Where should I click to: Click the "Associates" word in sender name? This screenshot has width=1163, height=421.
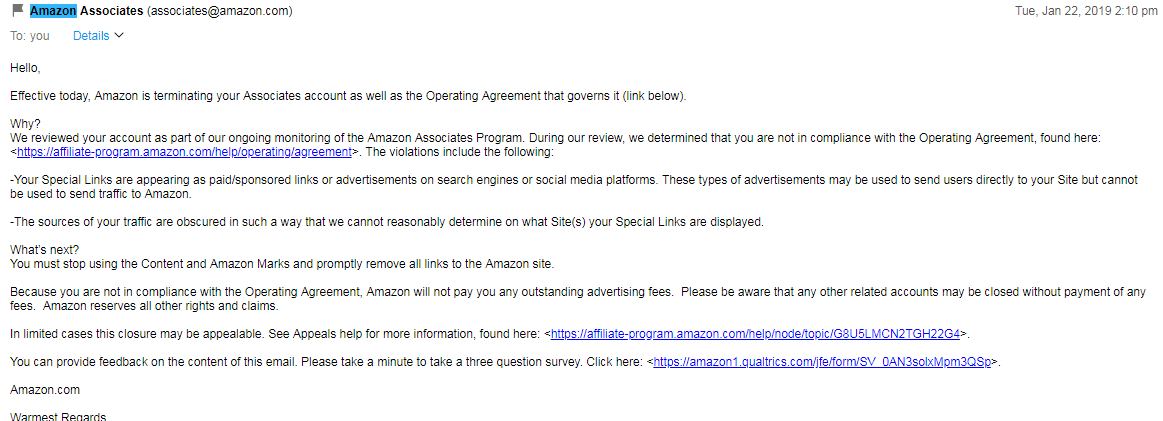pos(112,10)
